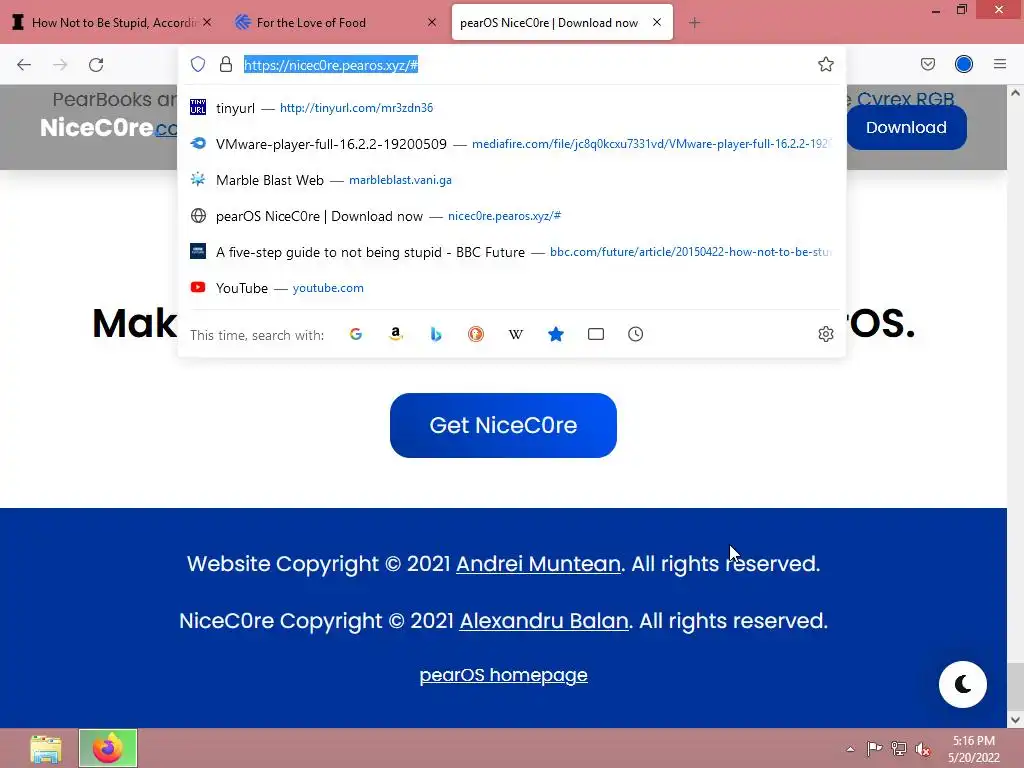Viewport: 1024px width, 768px height.
Task: Open the Alexandru Balan link
Action: pyautogui.click(x=544, y=620)
